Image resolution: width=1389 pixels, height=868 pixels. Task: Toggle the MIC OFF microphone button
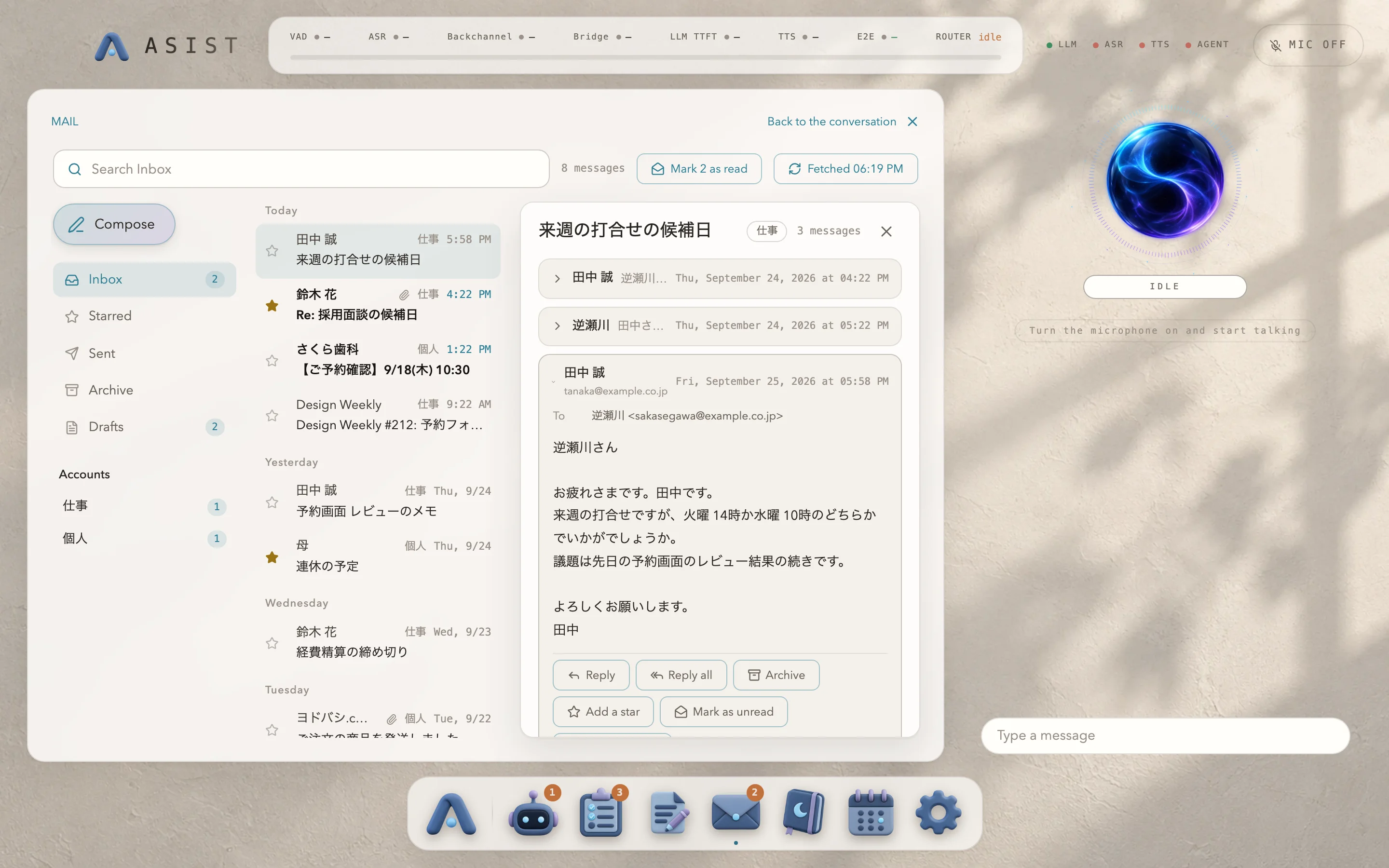[x=1308, y=45]
